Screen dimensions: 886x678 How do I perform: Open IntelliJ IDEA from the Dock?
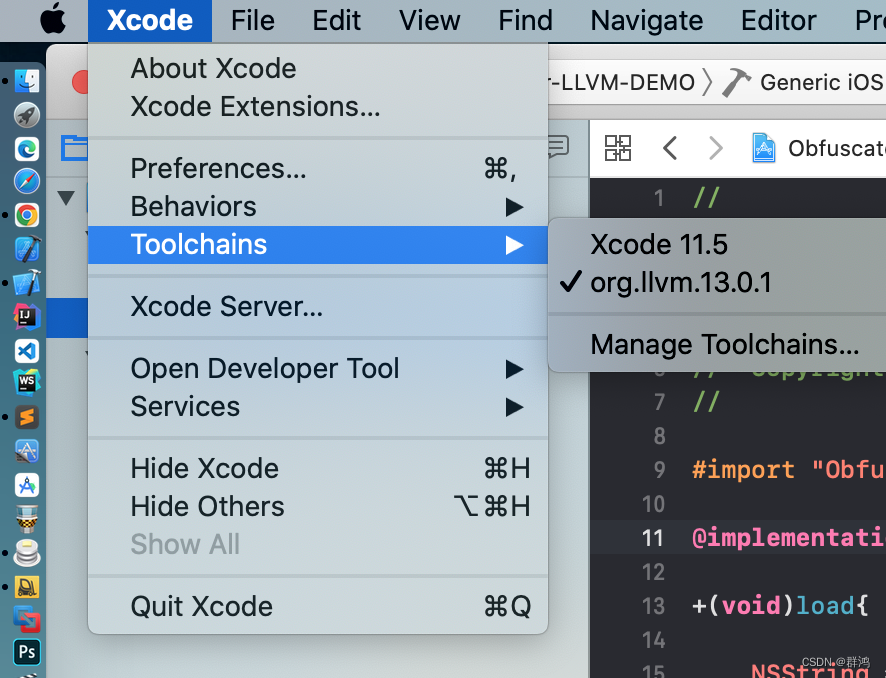tap(27, 317)
